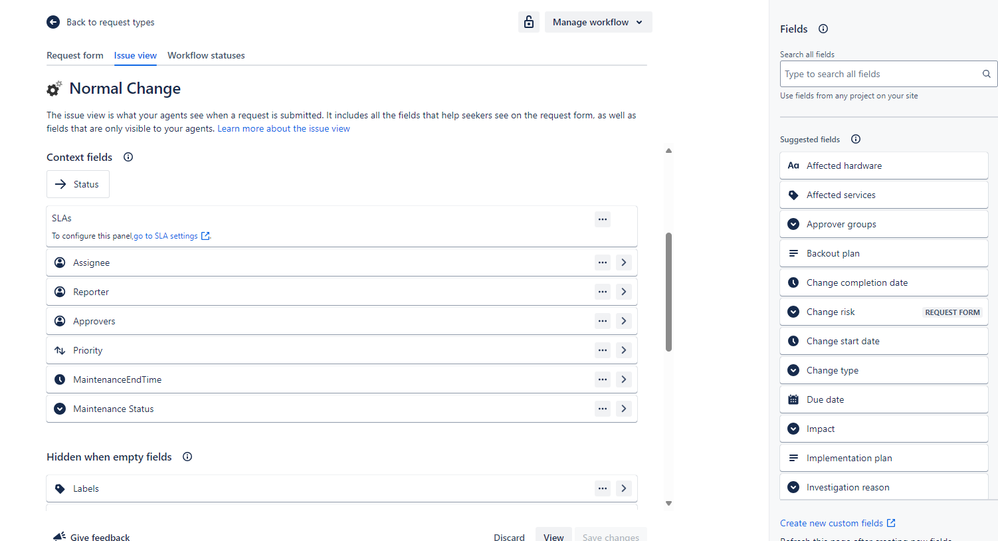This screenshot has height=541, width=998.
Task: Select the Change type suggested field
Action: click(883, 370)
